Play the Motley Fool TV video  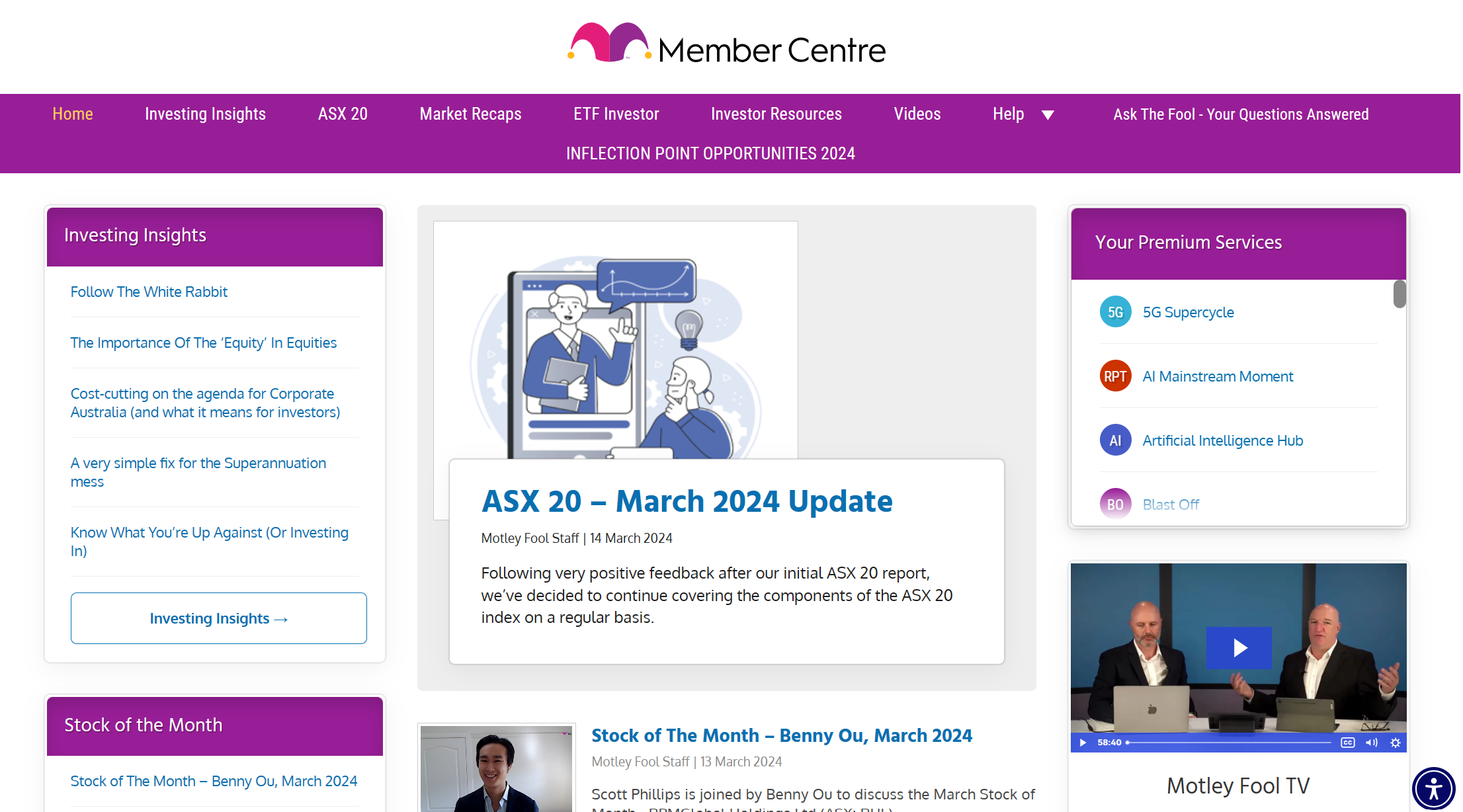tap(1239, 647)
